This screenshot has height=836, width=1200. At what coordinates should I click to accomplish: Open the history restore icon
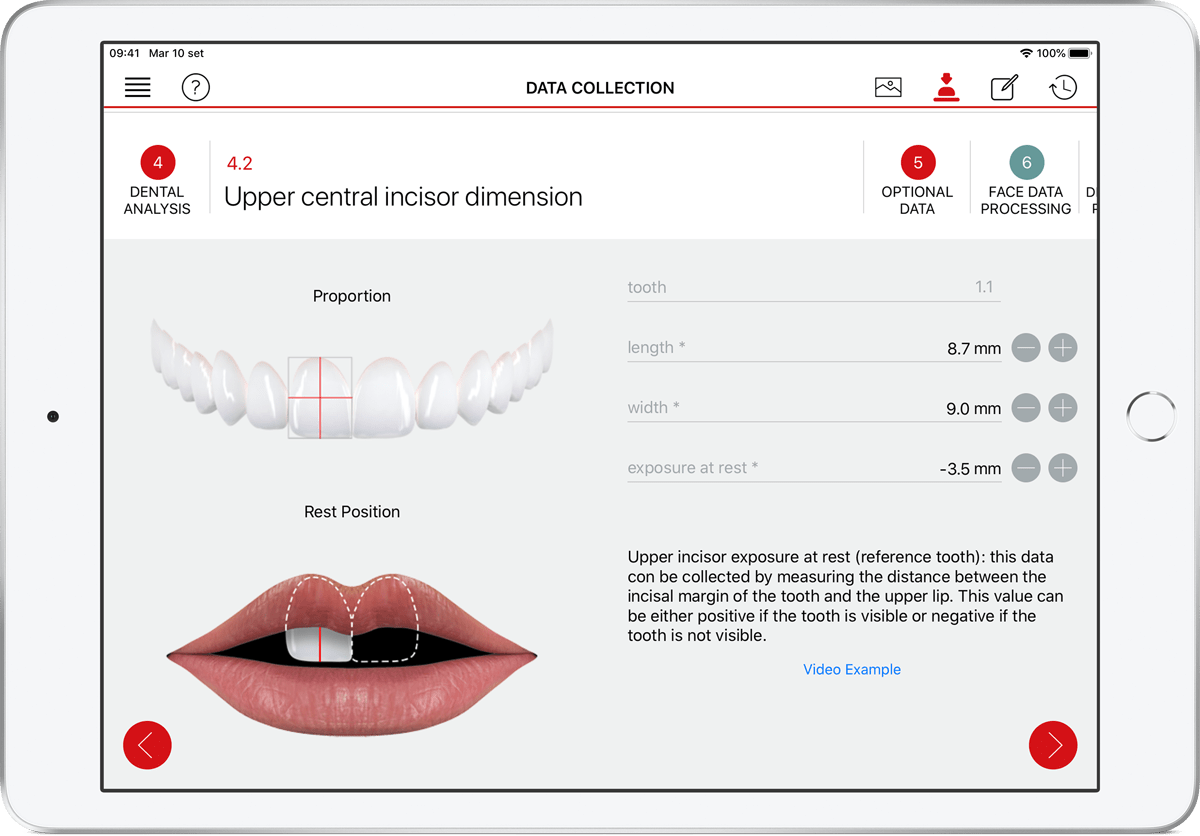tap(1063, 87)
